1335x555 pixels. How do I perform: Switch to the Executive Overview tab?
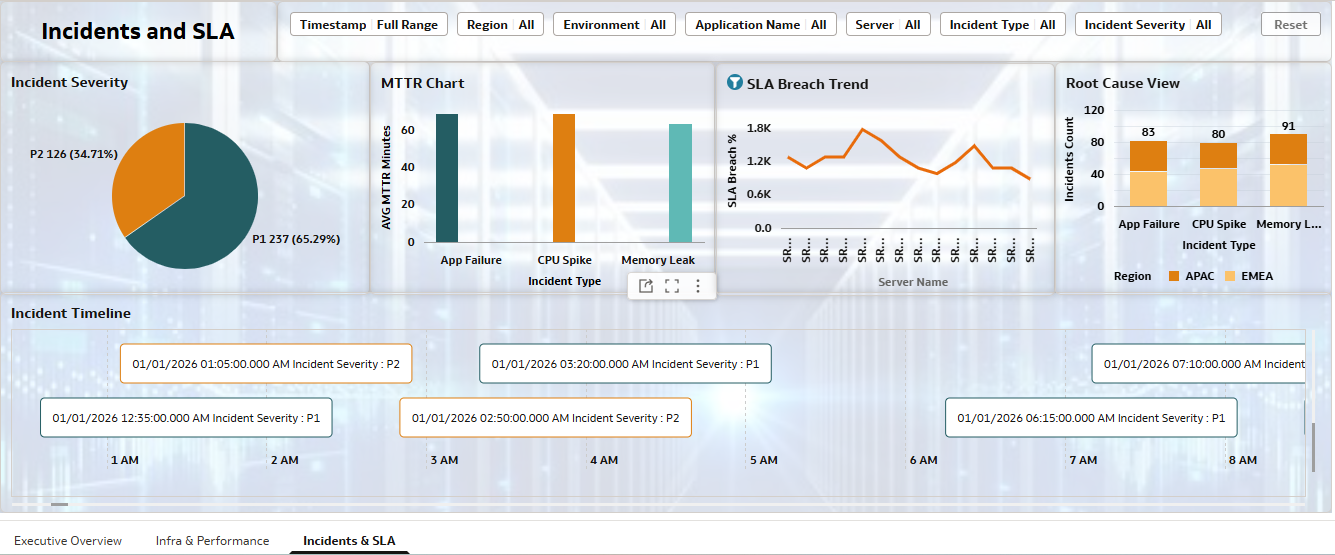pyautogui.click(x=68, y=541)
